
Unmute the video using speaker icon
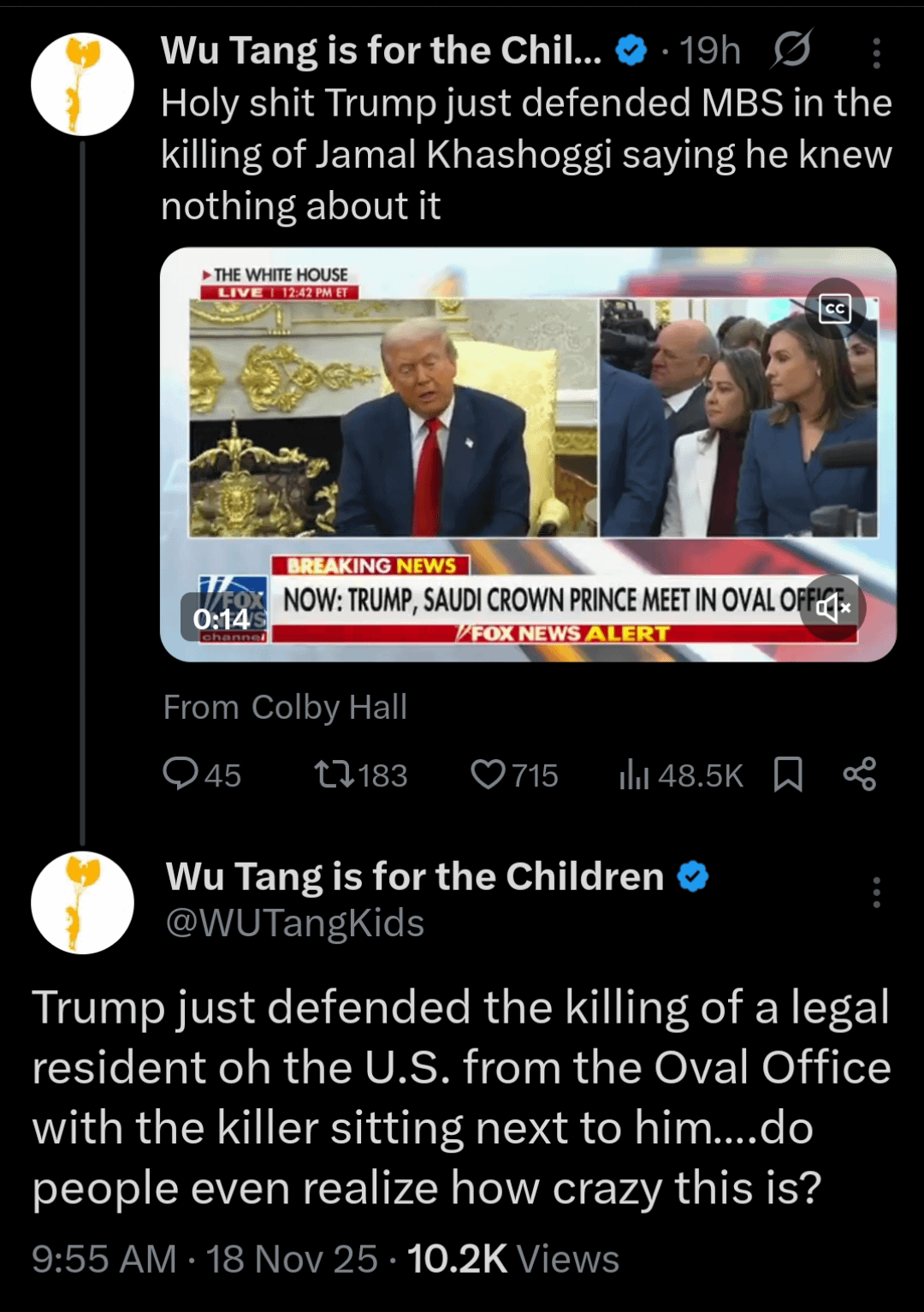pos(832,609)
